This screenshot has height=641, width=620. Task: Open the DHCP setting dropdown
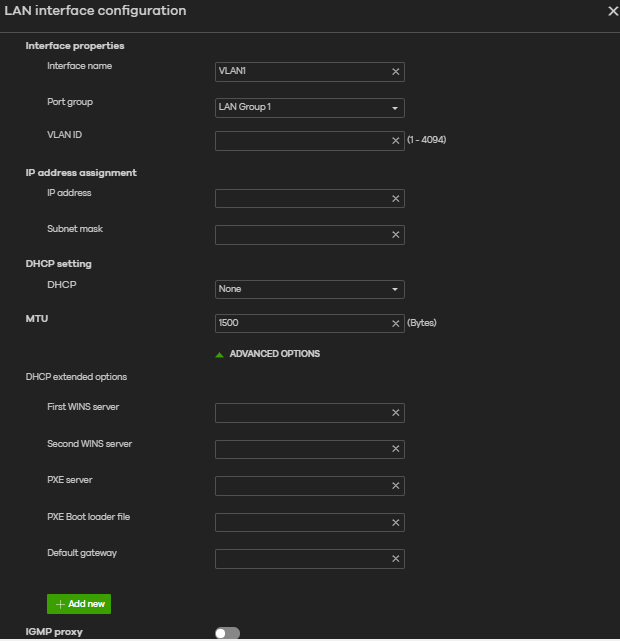click(310, 289)
